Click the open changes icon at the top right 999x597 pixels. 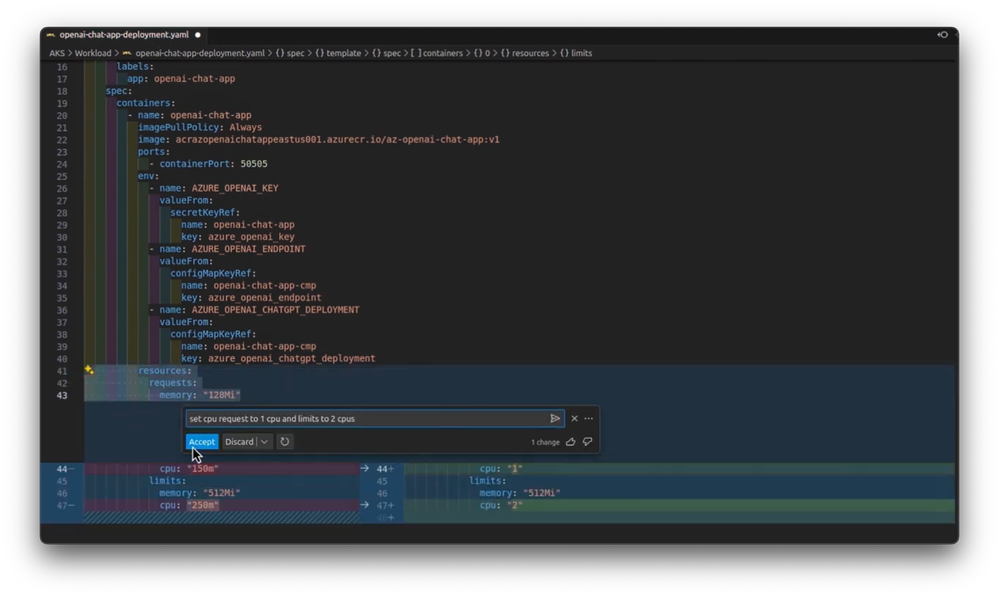(943, 34)
